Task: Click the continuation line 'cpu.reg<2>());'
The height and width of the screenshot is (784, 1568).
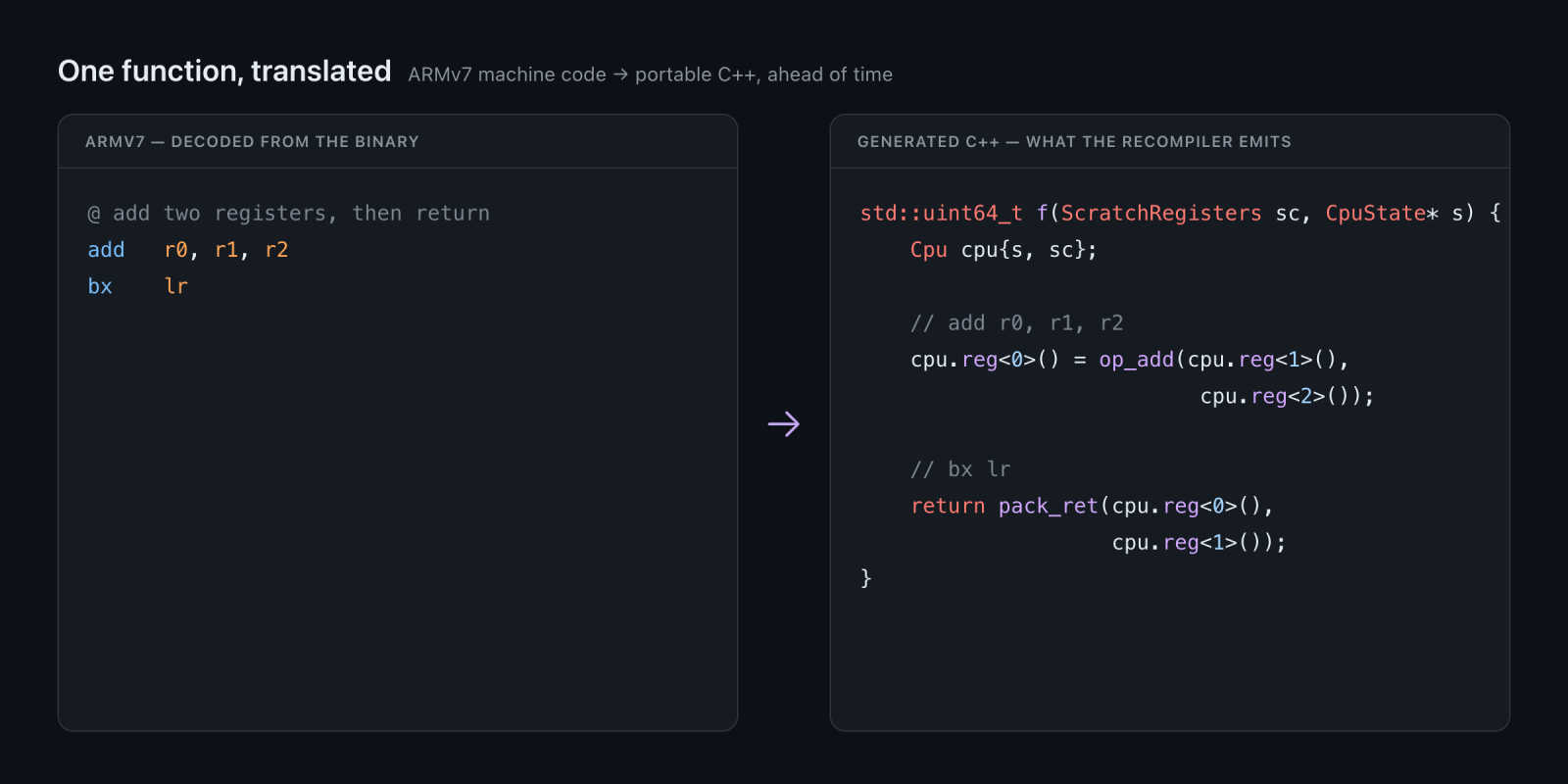Action: [1287, 396]
